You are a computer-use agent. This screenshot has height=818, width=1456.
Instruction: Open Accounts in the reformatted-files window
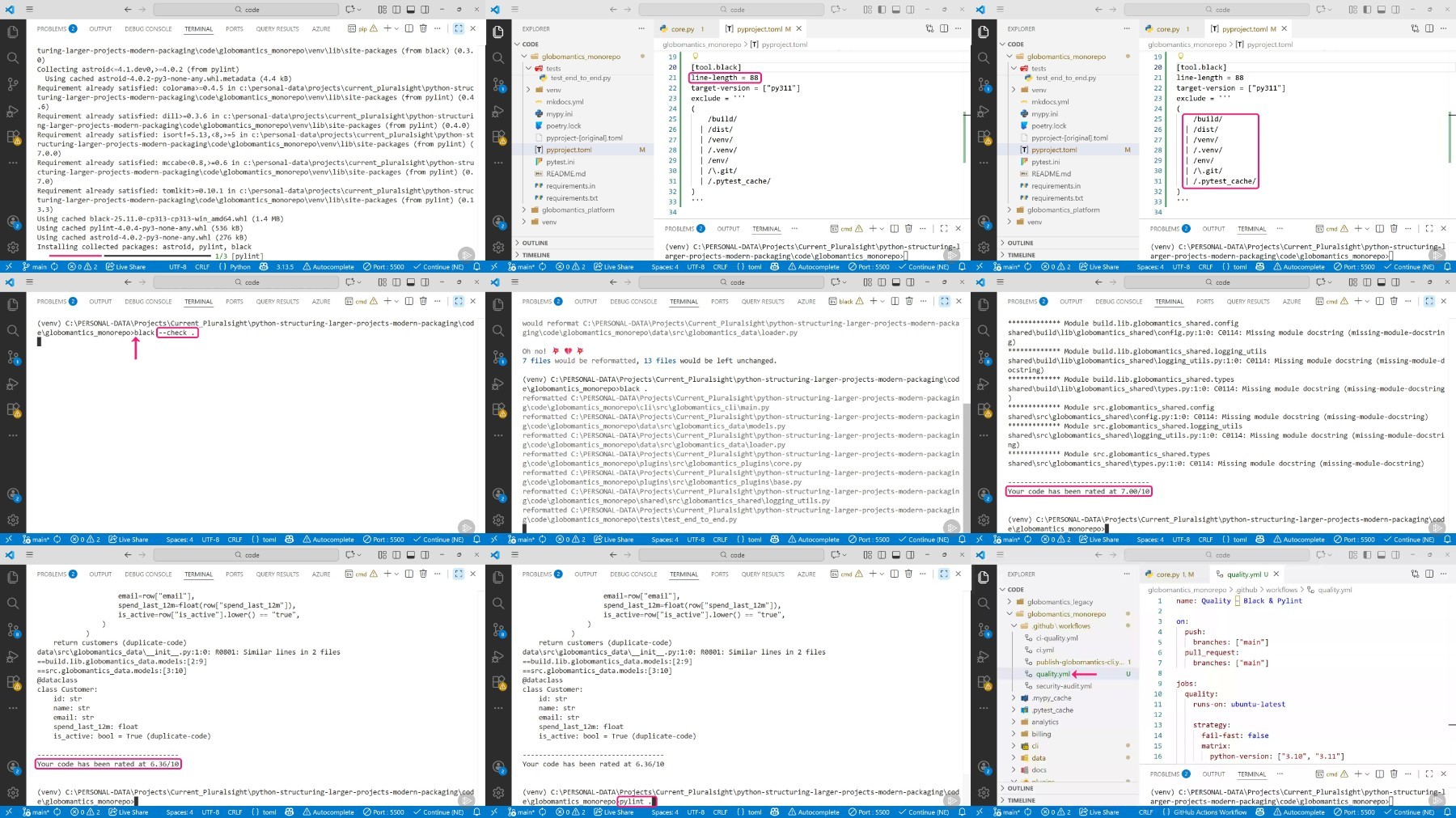coord(498,494)
